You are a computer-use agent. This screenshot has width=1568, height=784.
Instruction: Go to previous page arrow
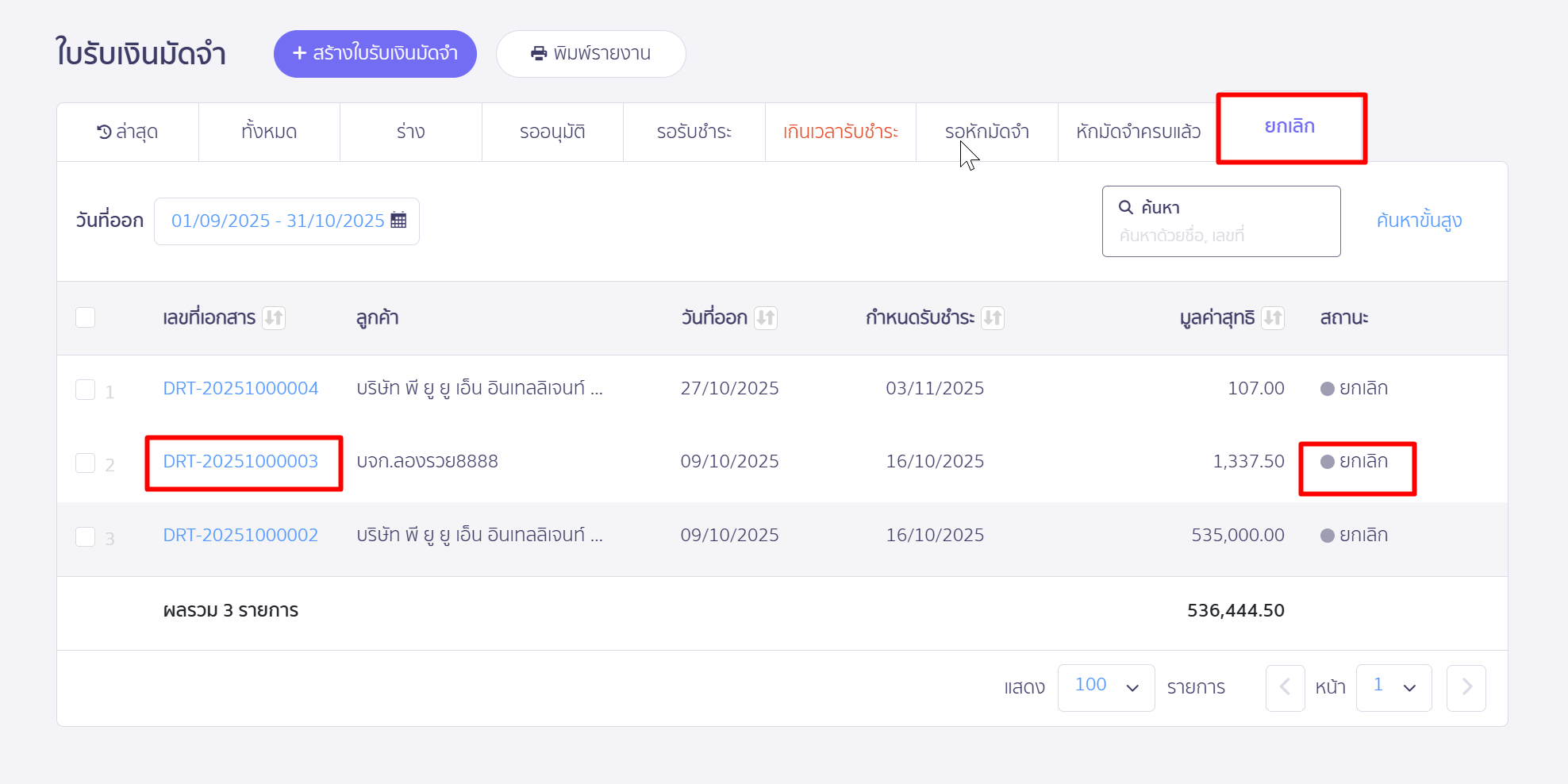(x=1285, y=687)
